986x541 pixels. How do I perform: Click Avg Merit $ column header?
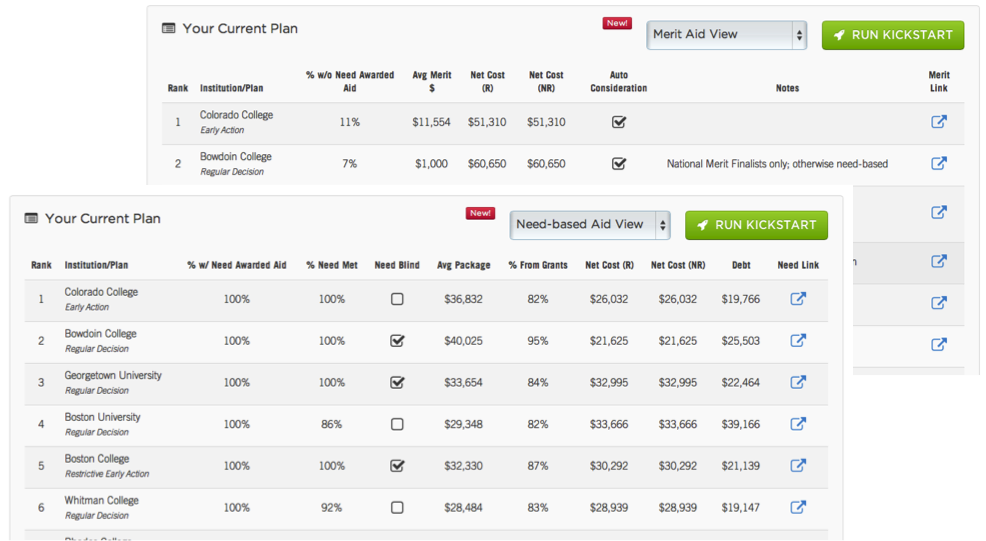[431, 81]
